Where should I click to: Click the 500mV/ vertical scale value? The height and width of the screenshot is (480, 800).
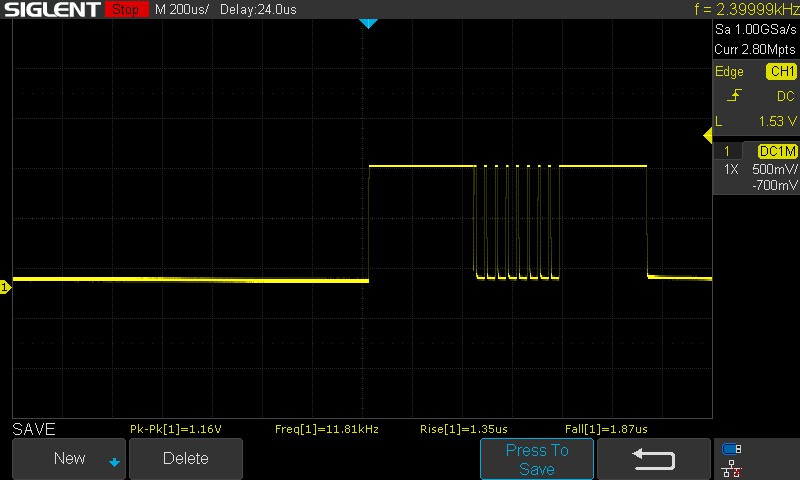(774, 169)
